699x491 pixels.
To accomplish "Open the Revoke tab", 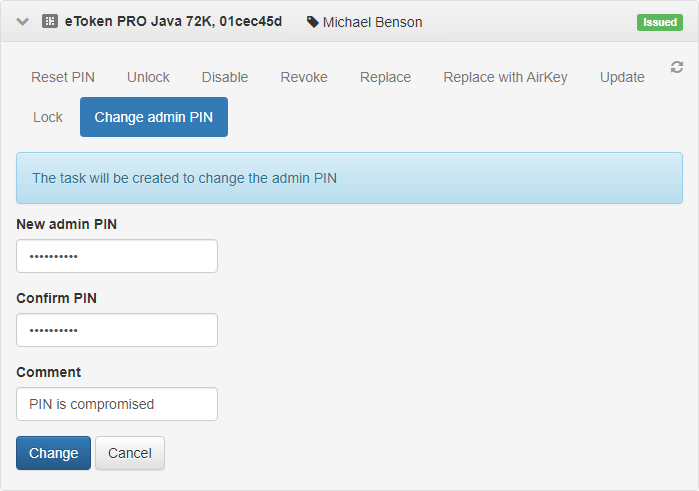I will [304, 77].
